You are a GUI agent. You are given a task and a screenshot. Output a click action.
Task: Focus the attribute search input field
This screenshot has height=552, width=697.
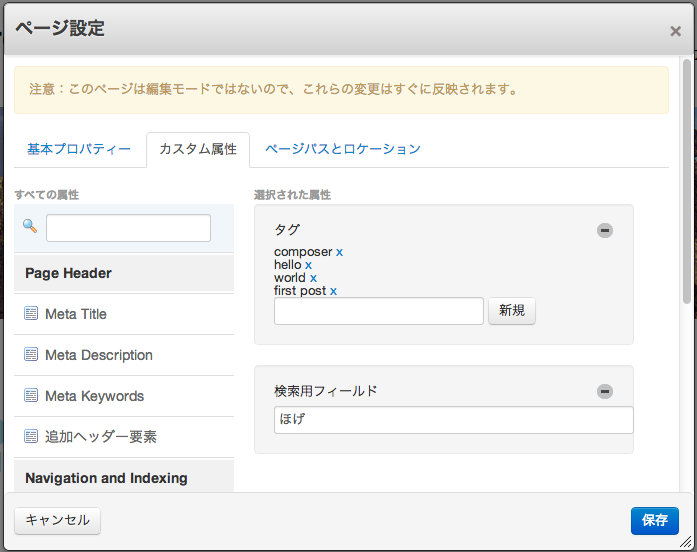click(x=128, y=228)
